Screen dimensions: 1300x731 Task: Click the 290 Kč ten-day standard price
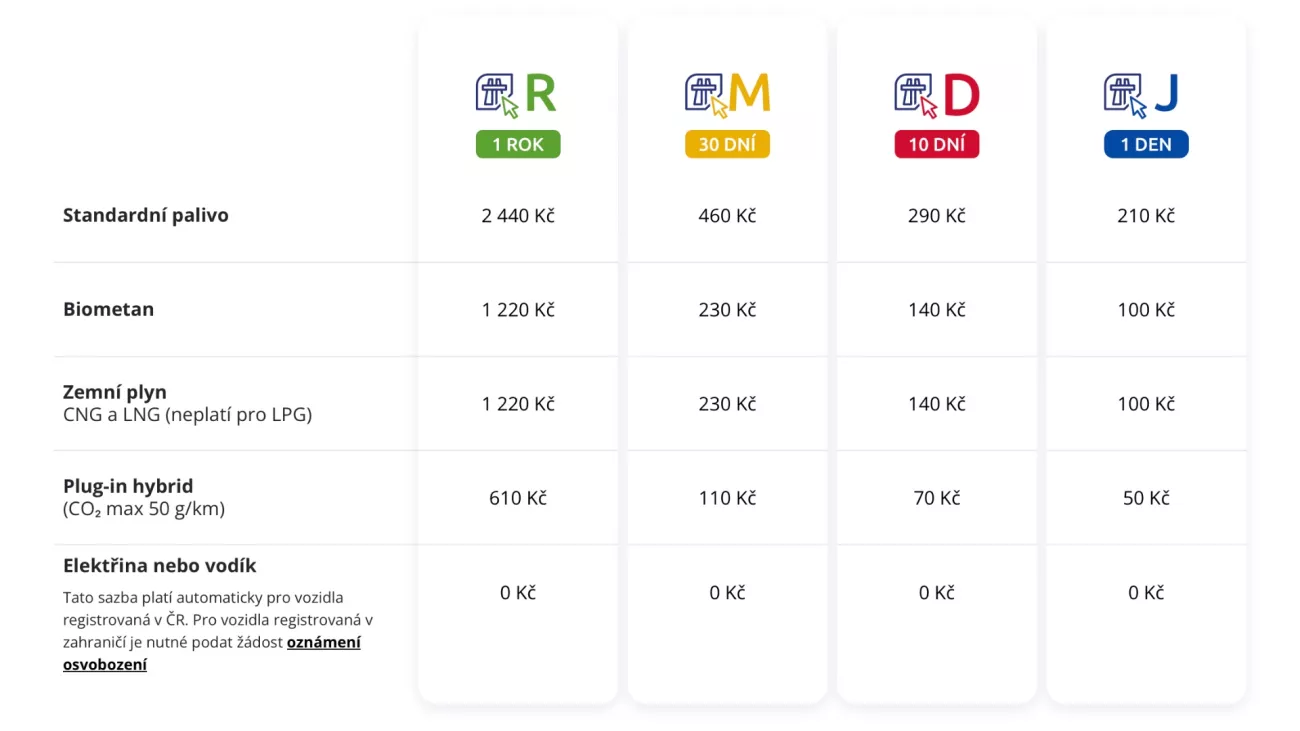click(x=937, y=215)
